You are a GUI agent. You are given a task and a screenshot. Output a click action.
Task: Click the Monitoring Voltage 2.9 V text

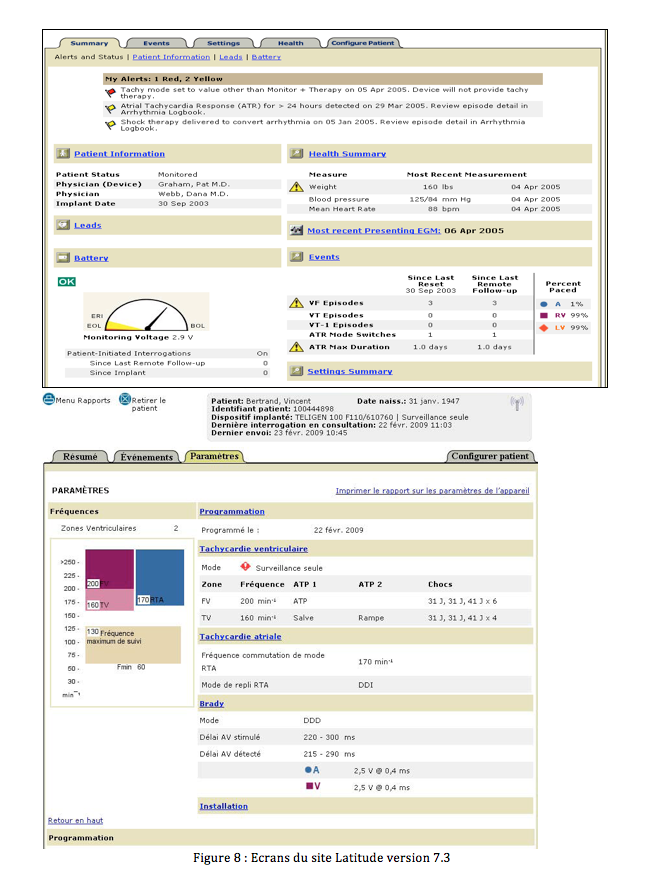coord(138,337)
